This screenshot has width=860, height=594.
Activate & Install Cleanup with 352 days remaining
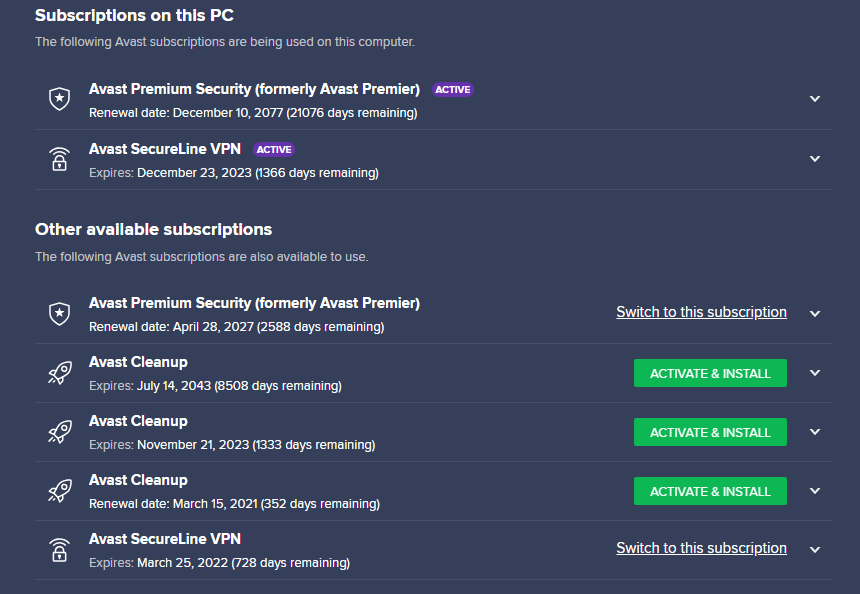pos(710,491)
